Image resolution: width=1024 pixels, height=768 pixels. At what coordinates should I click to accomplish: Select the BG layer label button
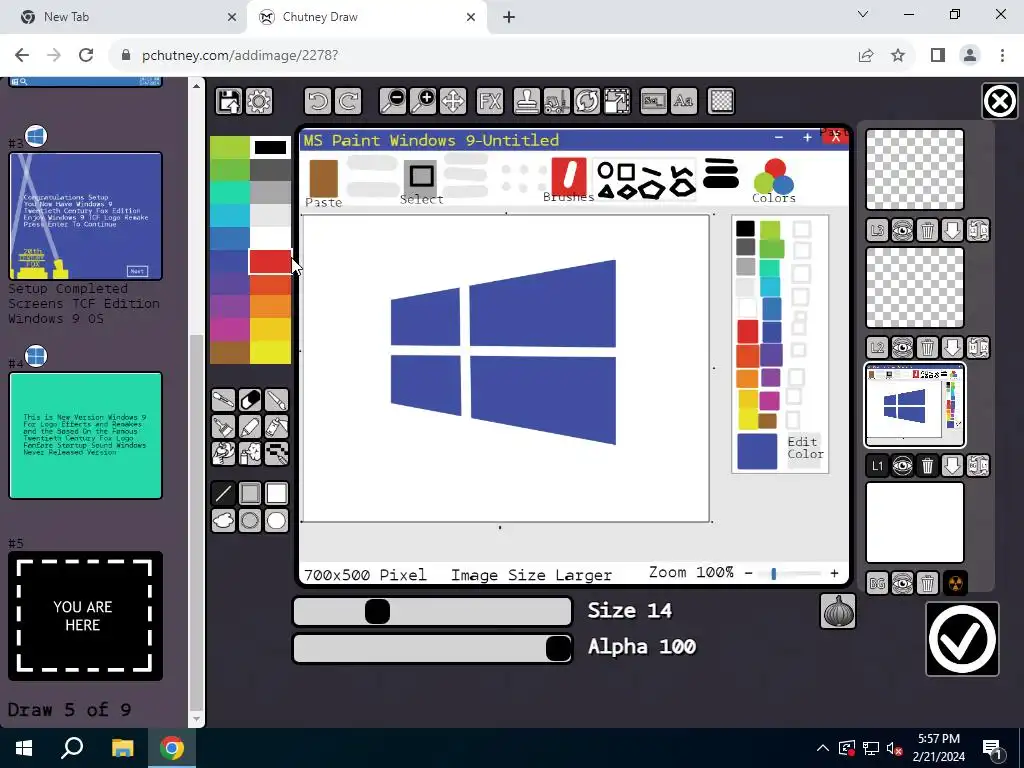(x=878, y=583)
